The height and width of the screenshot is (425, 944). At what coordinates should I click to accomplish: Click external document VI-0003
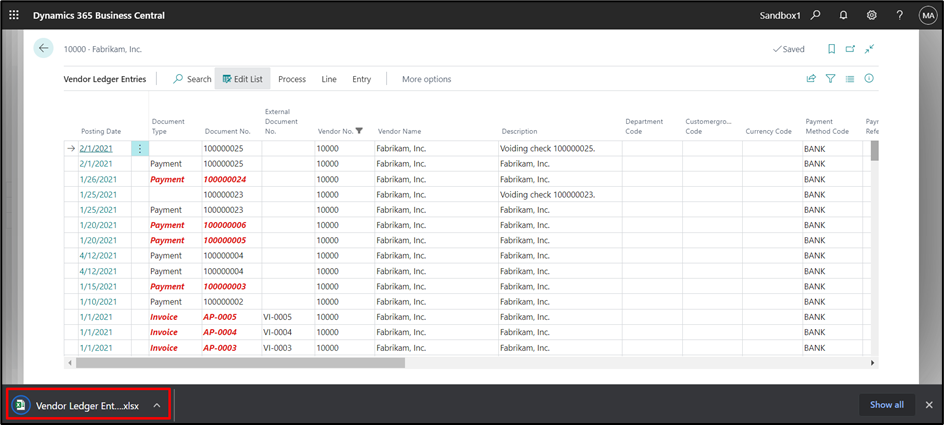(x=278, y=348)
